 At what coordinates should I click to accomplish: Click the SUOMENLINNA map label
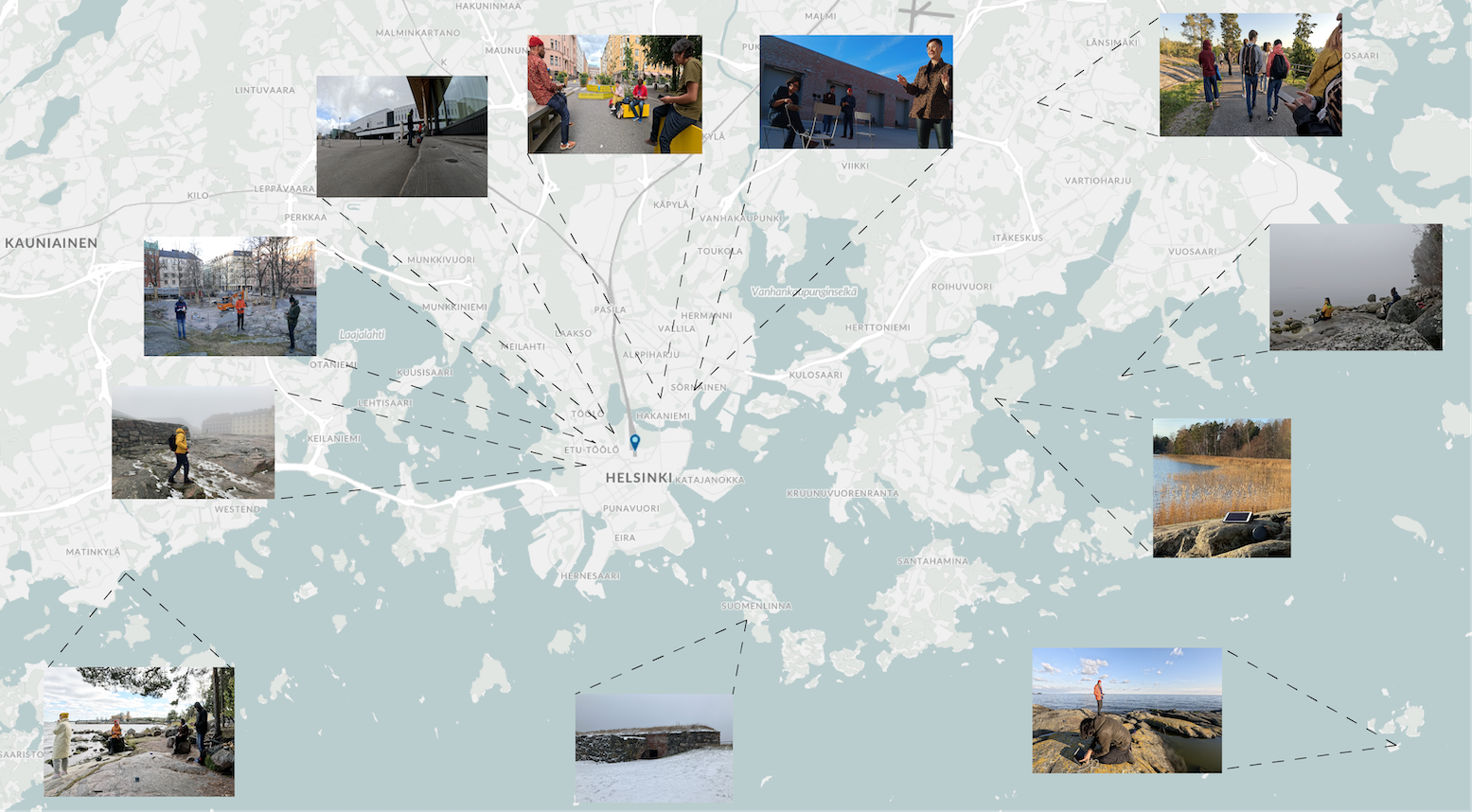(756, 606)
